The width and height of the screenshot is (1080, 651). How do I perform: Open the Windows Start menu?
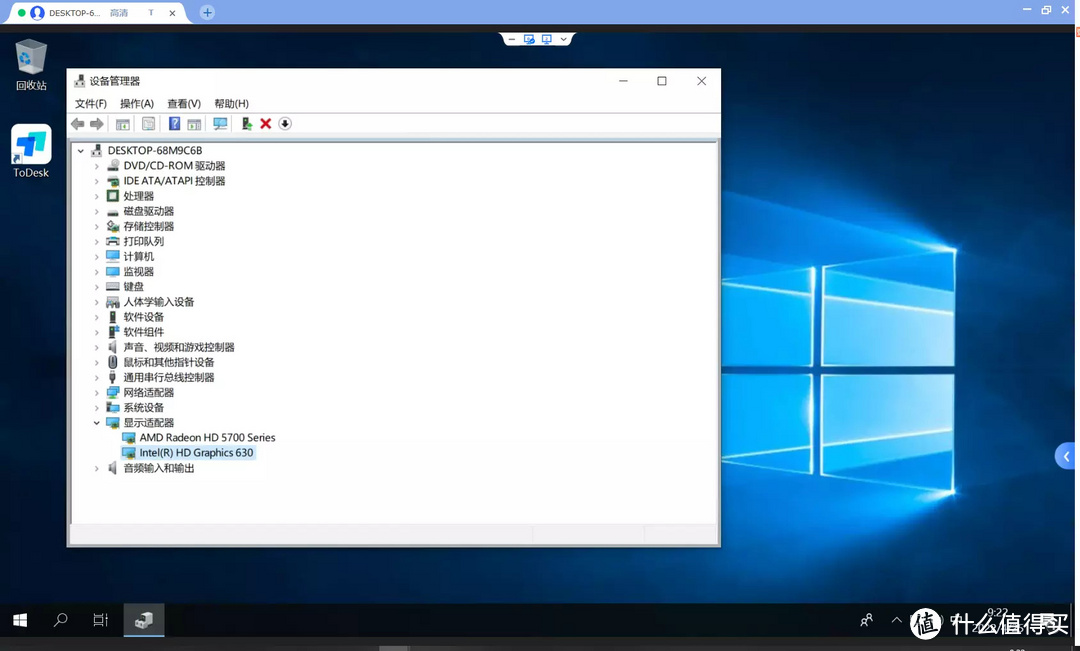(20, 620)
